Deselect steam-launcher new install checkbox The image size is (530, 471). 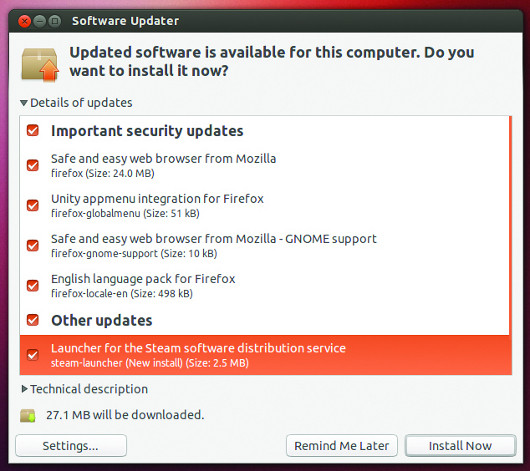coord(33,355)
